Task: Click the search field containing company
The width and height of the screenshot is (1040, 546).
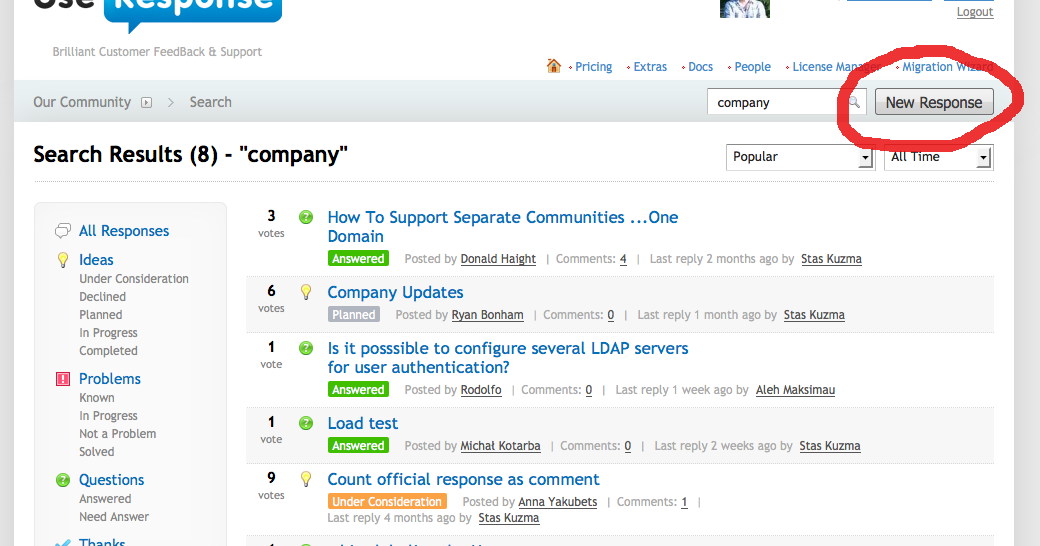Action: pos(777,102)
